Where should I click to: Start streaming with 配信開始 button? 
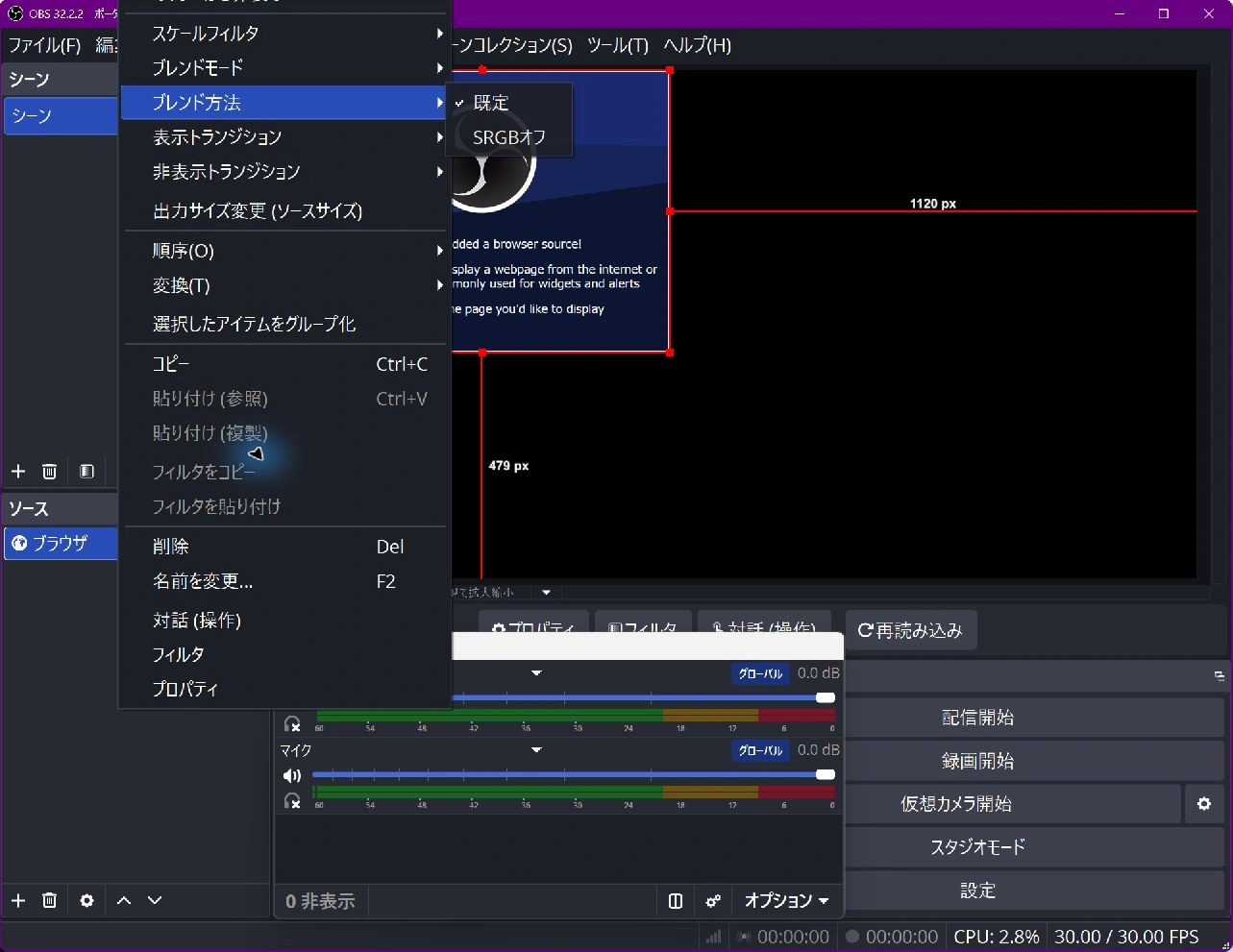point(977,717)
